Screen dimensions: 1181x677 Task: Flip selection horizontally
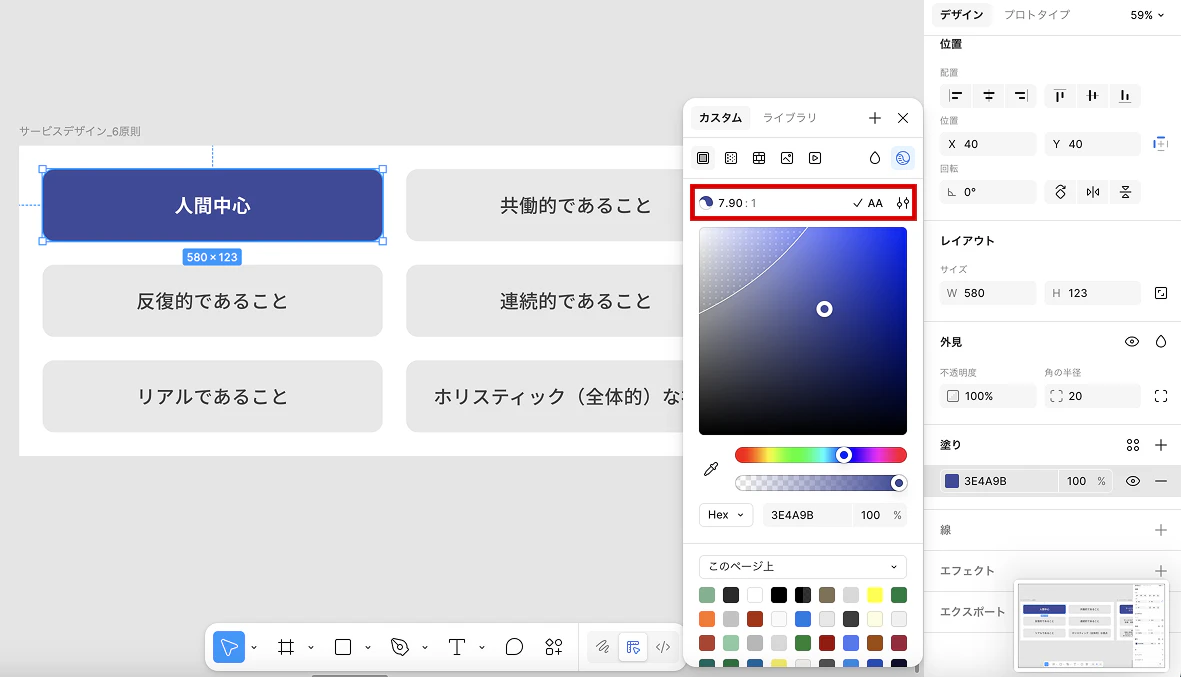(1093, 192)
